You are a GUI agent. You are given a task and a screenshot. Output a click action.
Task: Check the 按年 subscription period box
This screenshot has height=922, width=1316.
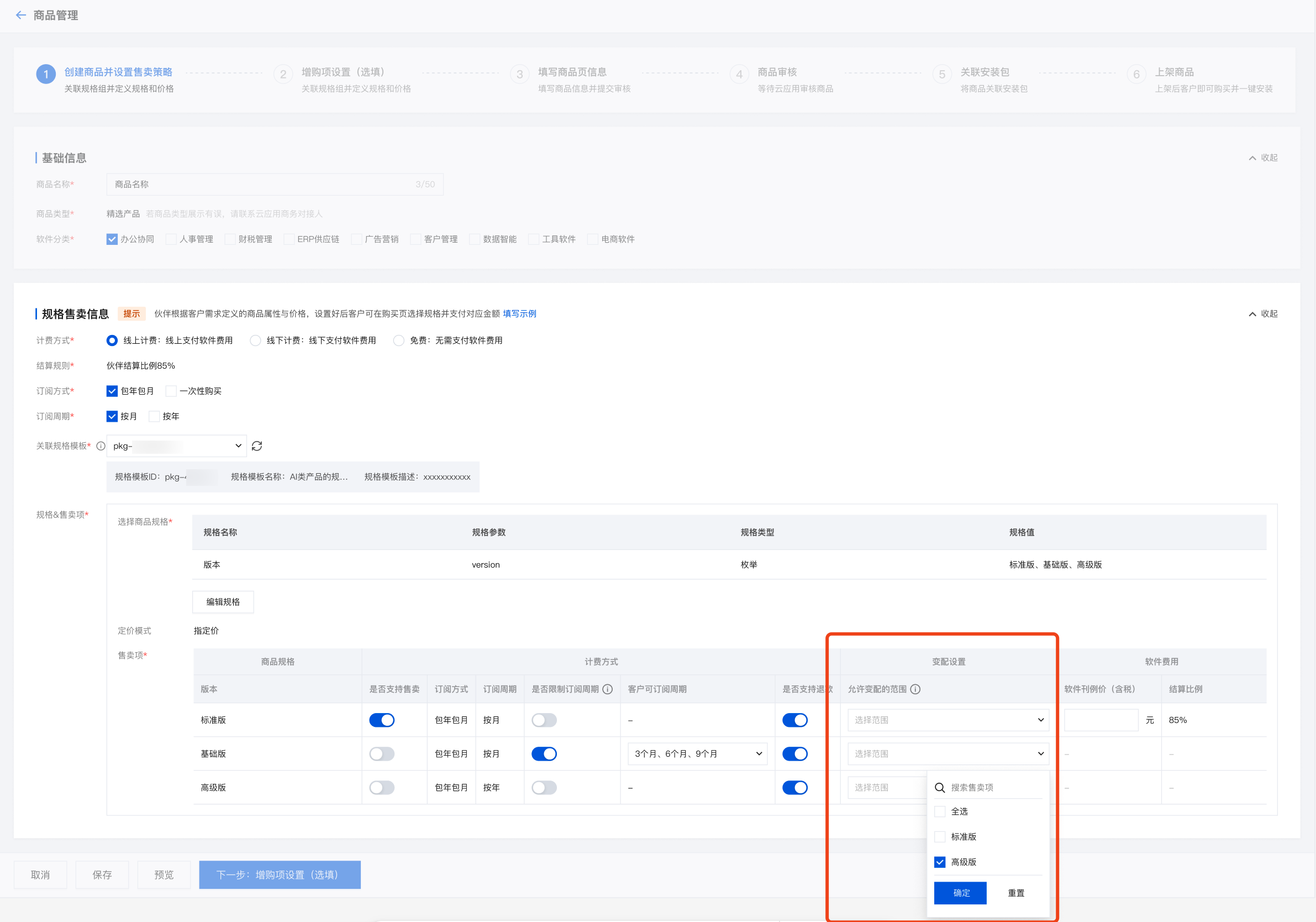click(x=154, y=416)
